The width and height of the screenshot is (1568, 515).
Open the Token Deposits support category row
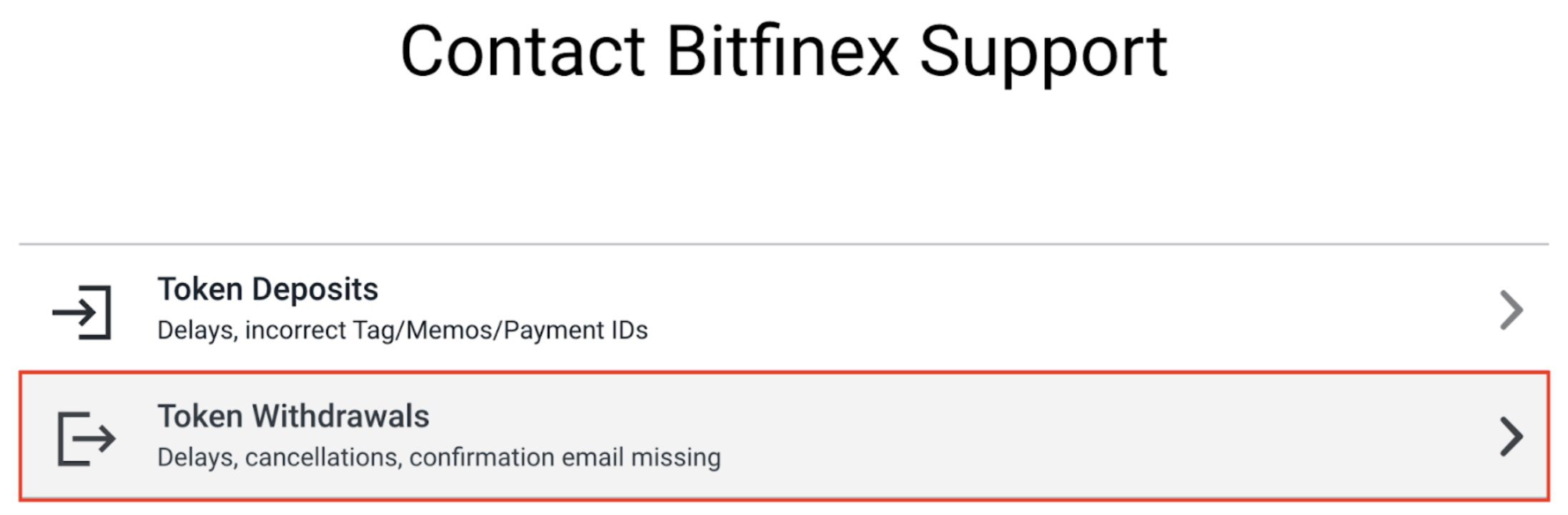(x=784, y=309)
